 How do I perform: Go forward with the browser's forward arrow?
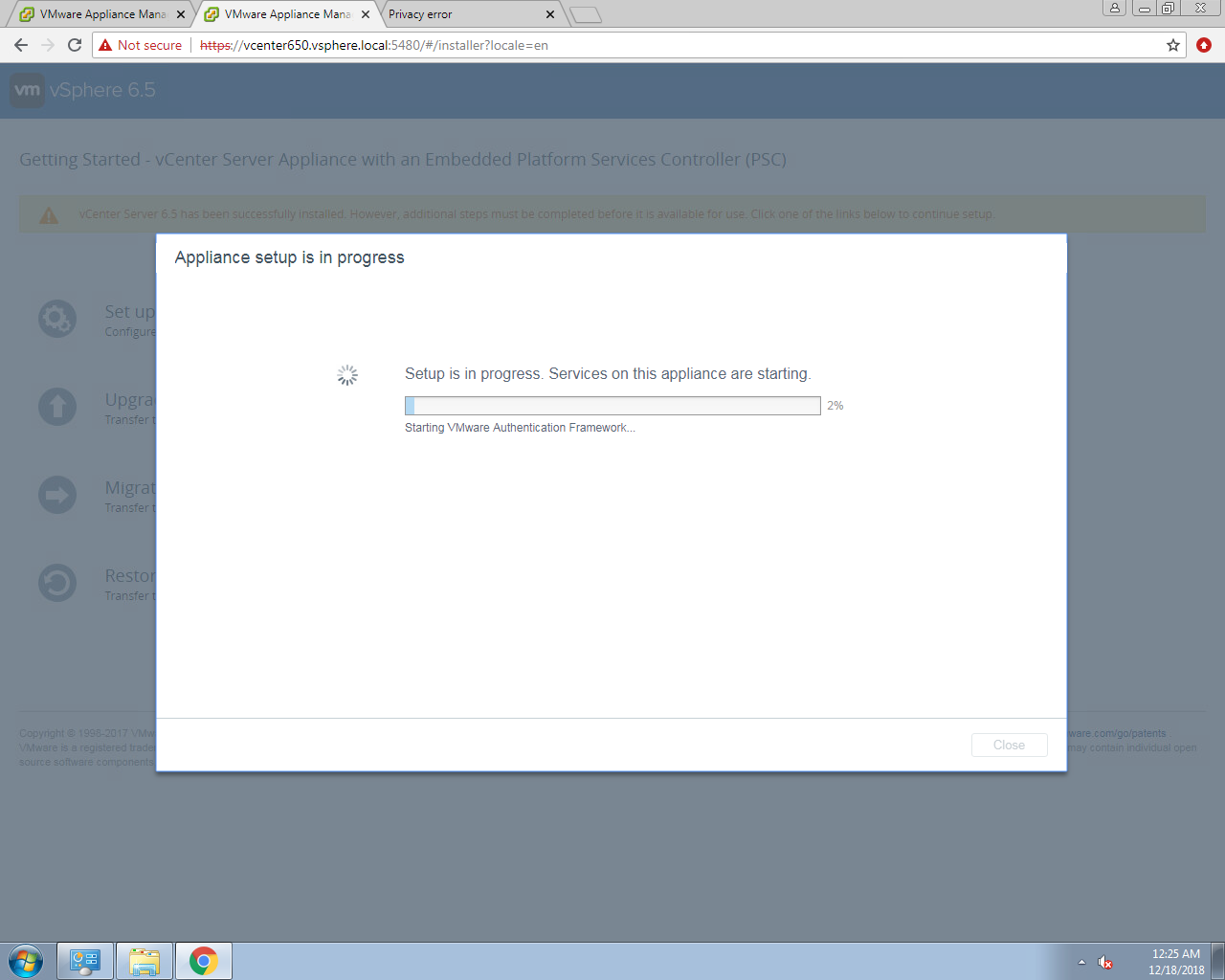[48, 45]
